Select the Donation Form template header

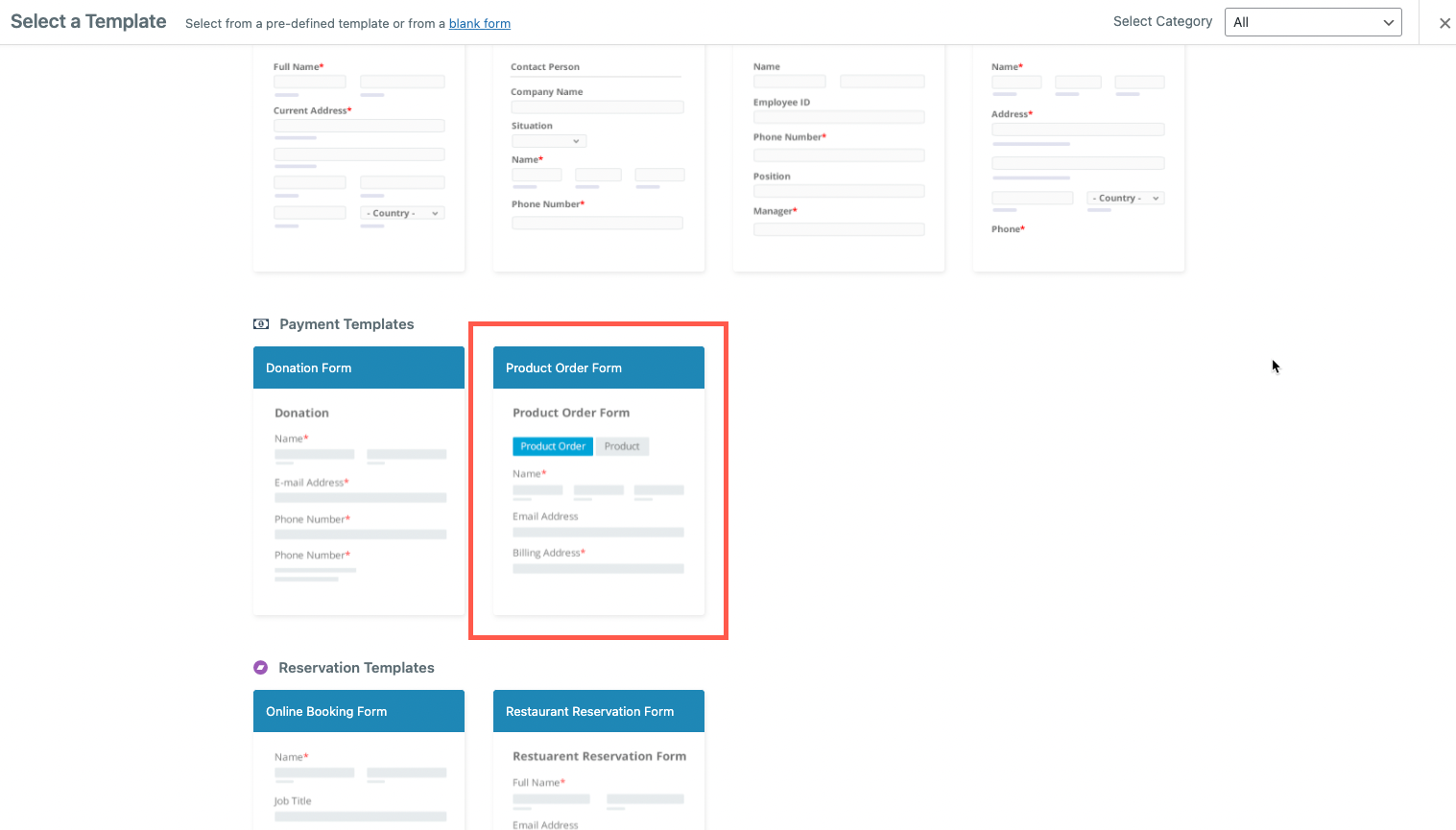(359, 368)
